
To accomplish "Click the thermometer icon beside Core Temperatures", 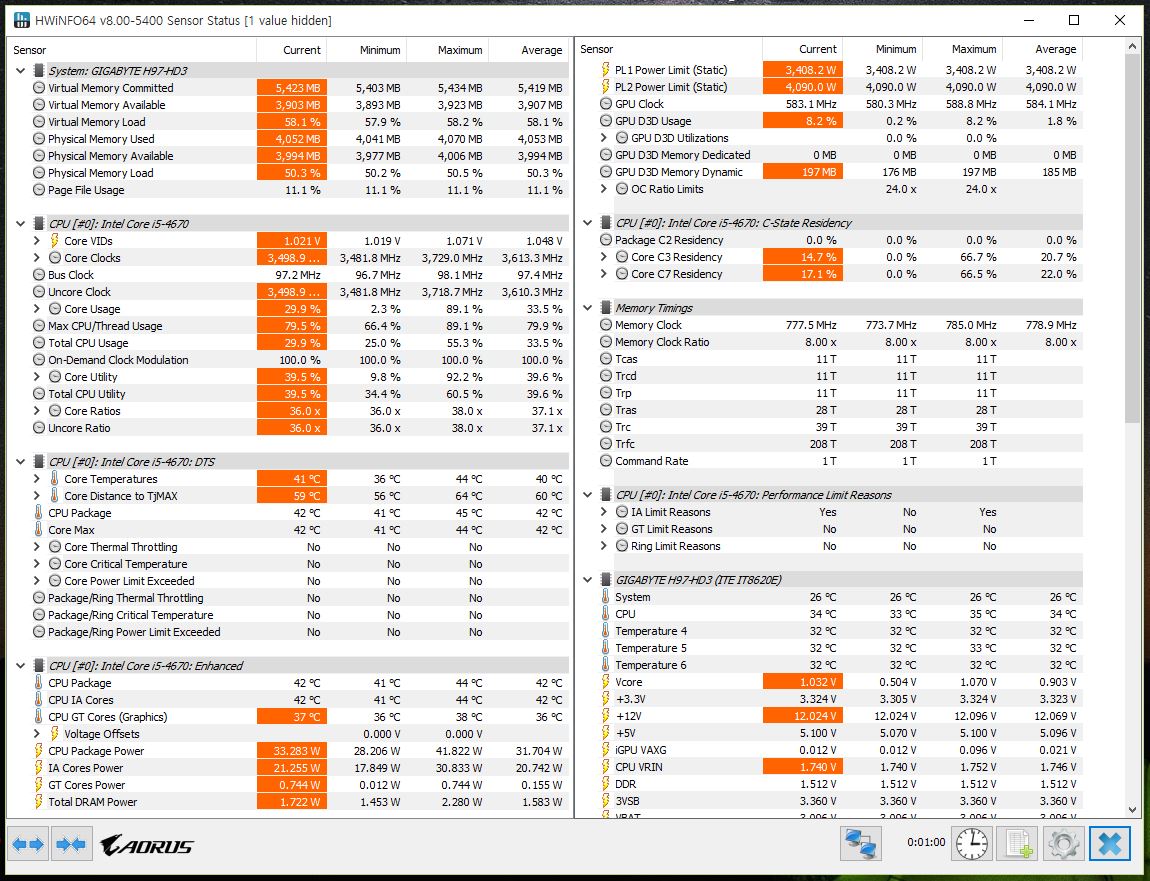I will click(x=54, y=478).
